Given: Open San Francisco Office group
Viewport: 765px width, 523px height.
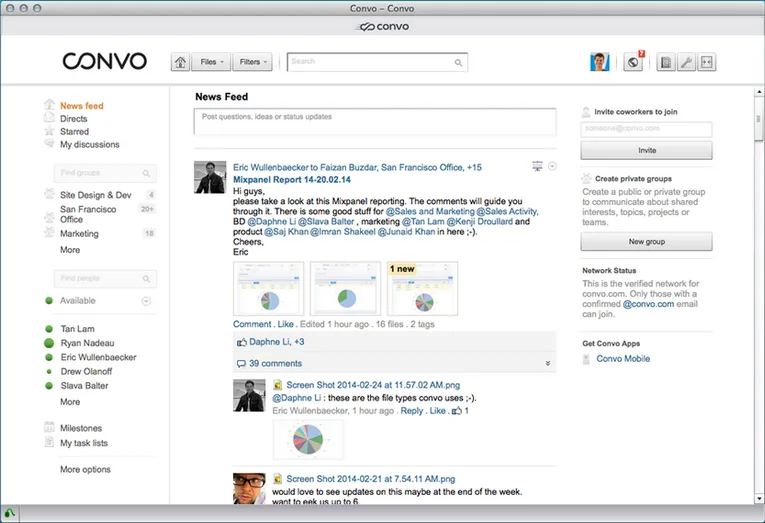Looking at the screenshot, I should [x=88, y=214].
